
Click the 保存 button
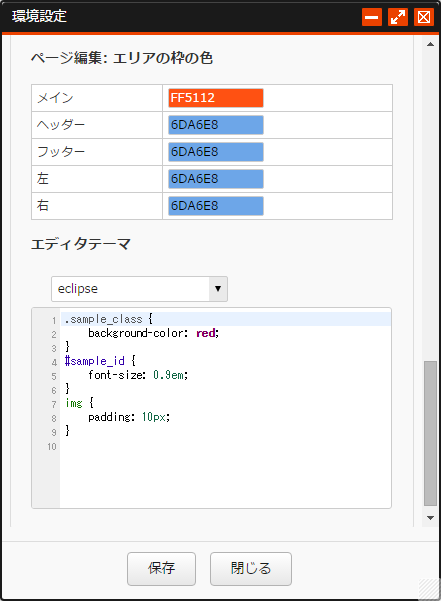(x=161, y=568)
